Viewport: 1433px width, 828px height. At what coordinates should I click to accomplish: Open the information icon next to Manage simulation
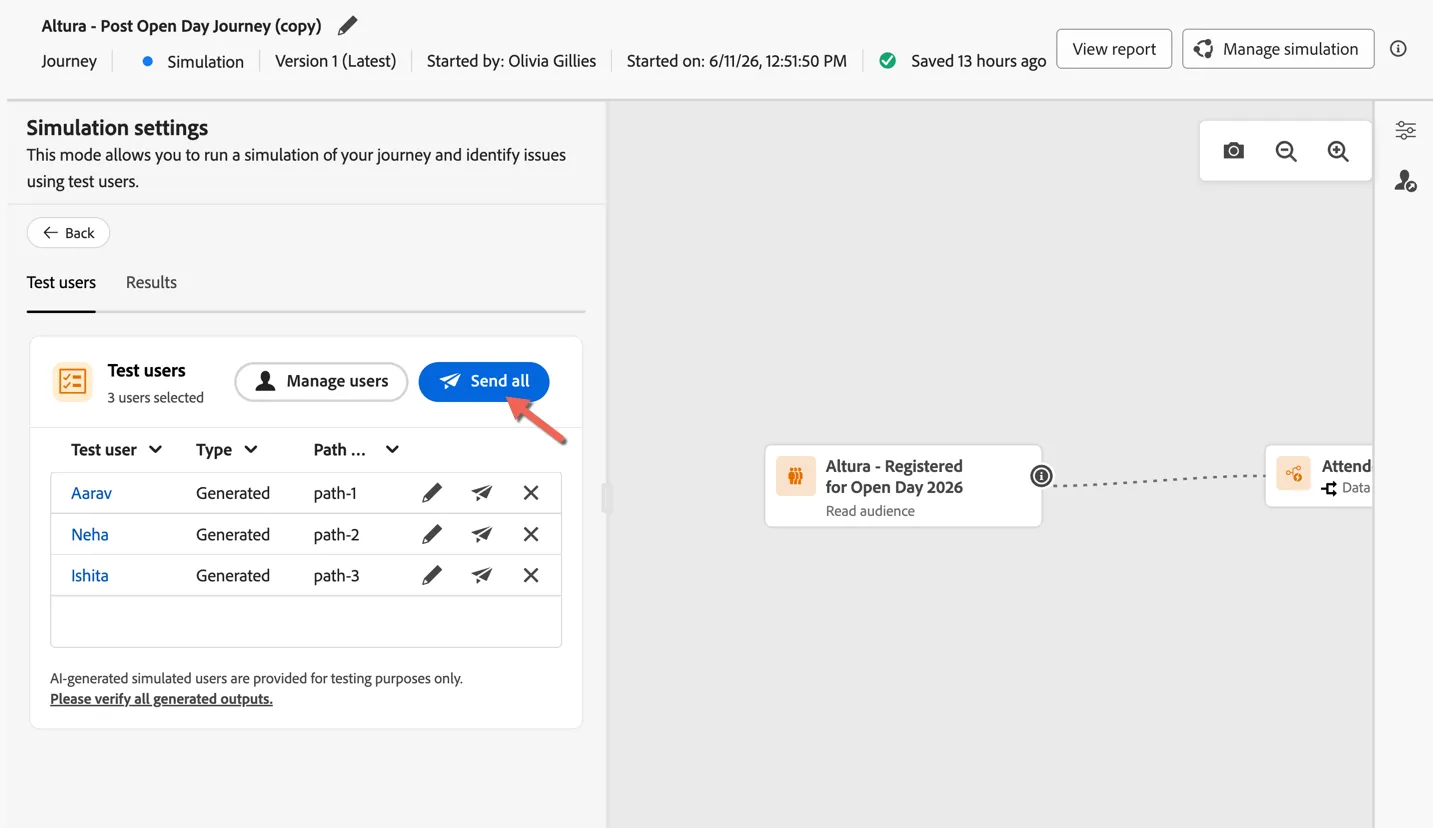click(x=1398, y=49)
